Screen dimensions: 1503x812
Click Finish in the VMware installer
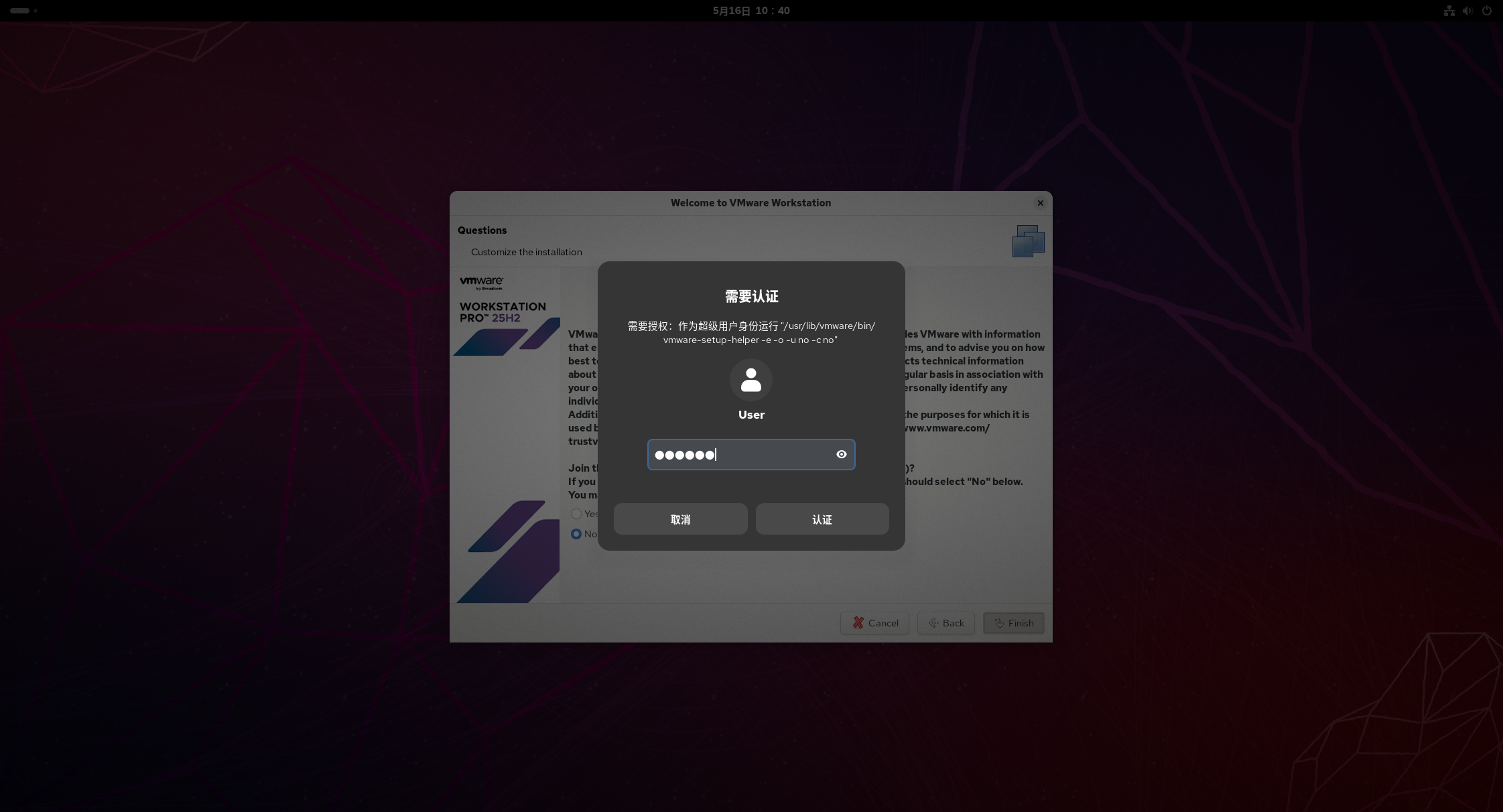1013,623
